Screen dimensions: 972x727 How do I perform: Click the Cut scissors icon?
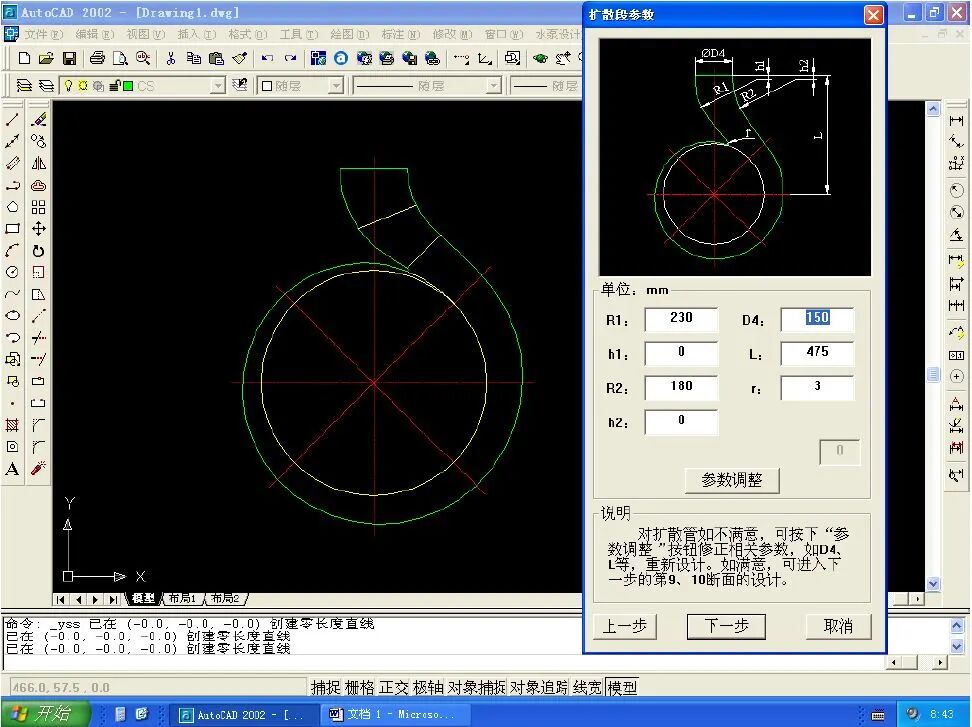[x=171, y=58]
